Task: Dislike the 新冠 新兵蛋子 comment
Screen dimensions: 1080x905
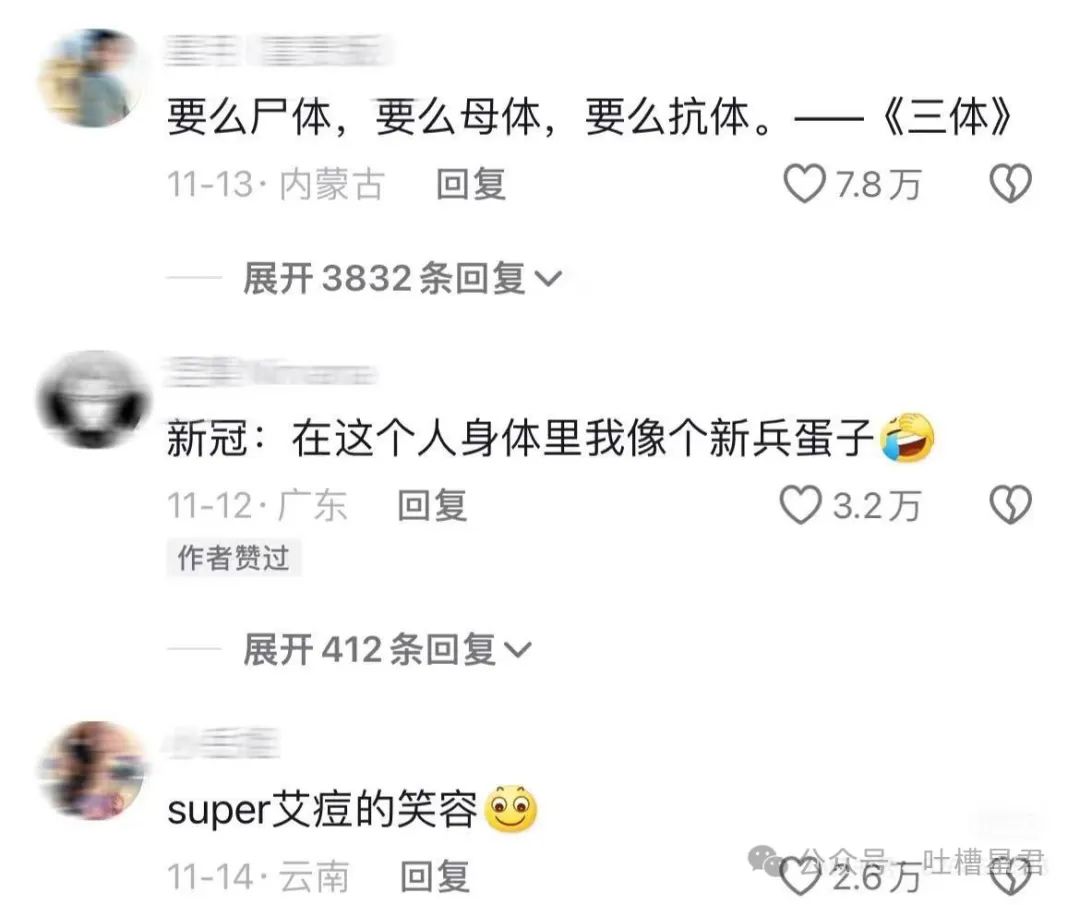Action: [1010, 505]
